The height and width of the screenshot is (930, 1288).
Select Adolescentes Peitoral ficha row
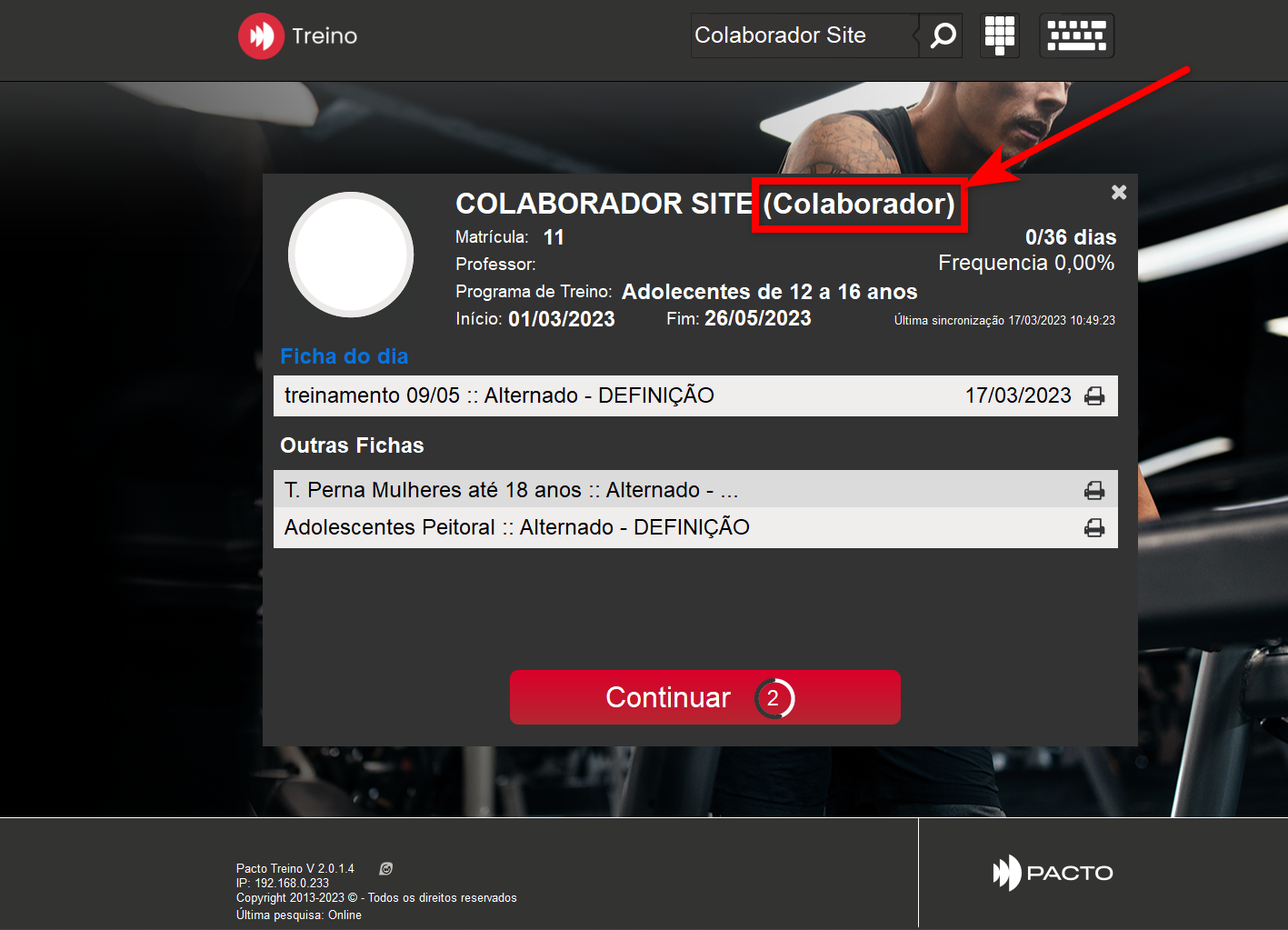(x=695, y=528)
